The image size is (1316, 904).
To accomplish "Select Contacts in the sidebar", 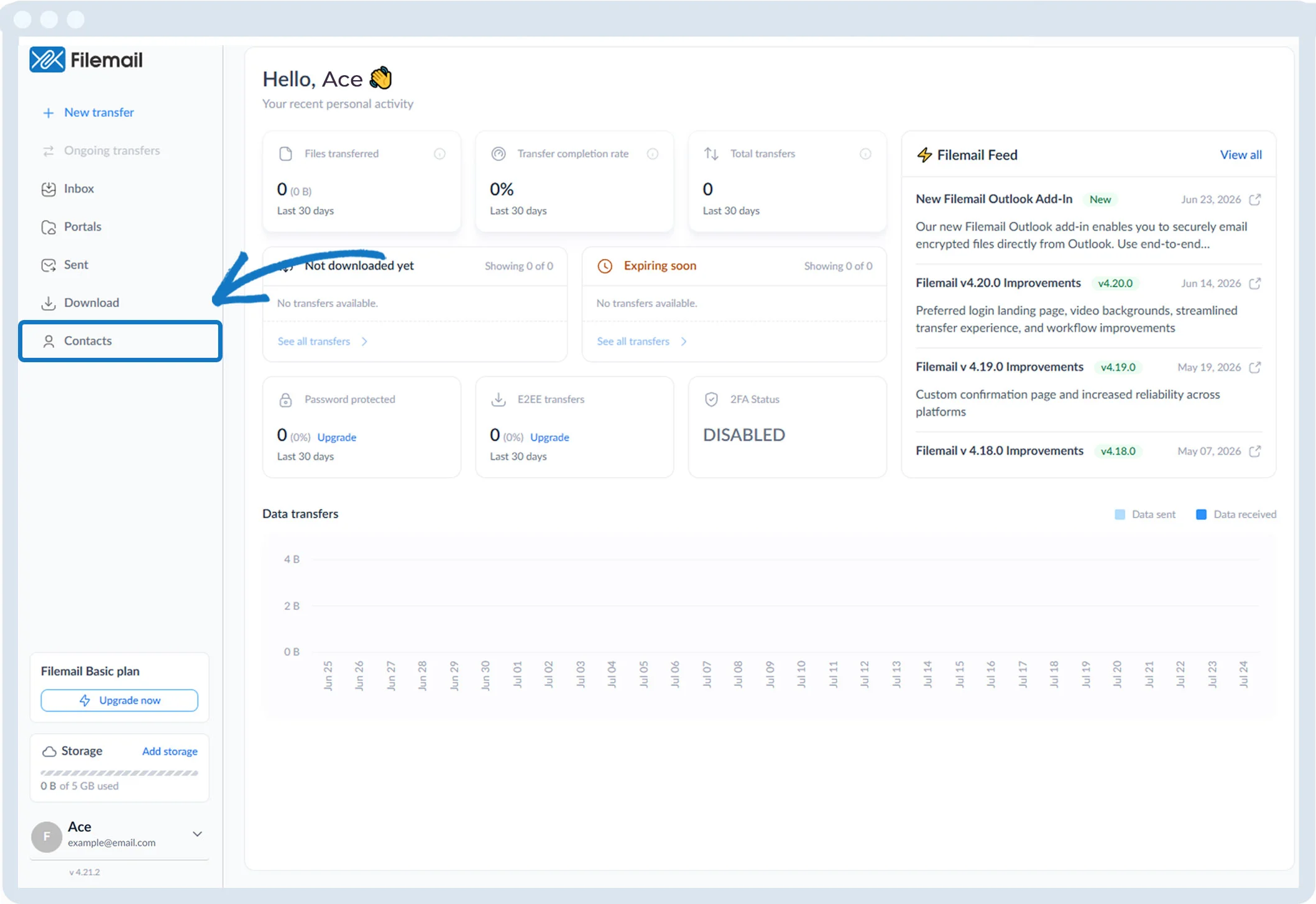I will pos(121,341).
